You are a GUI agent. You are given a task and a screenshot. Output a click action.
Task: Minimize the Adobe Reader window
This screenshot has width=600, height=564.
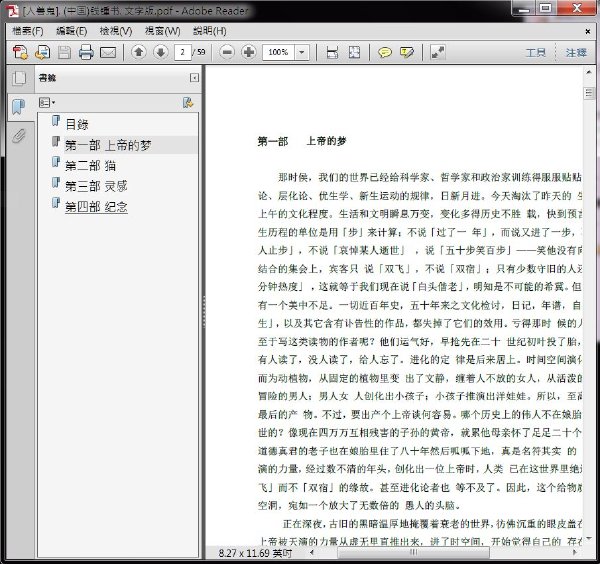pyautogui.click(x=523, y=8)
